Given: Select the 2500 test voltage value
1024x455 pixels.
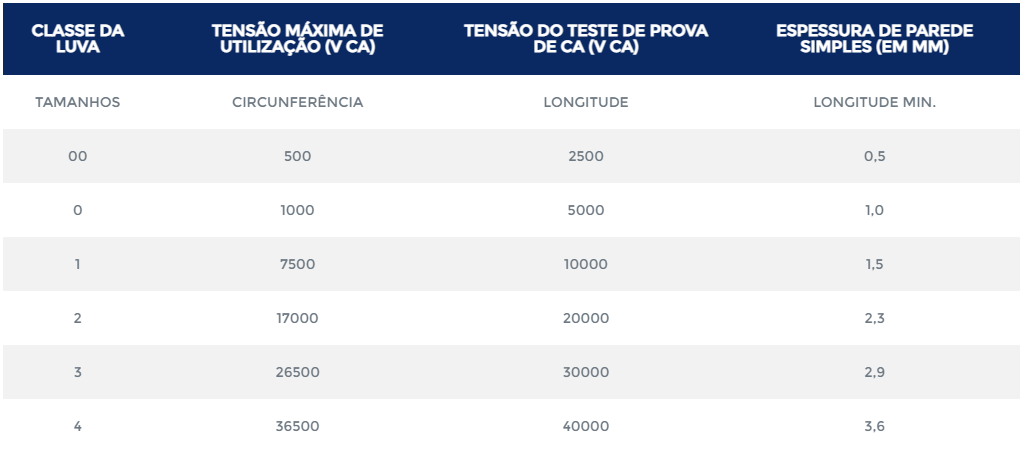Looking at the screenshot, I should pos(586,156).
